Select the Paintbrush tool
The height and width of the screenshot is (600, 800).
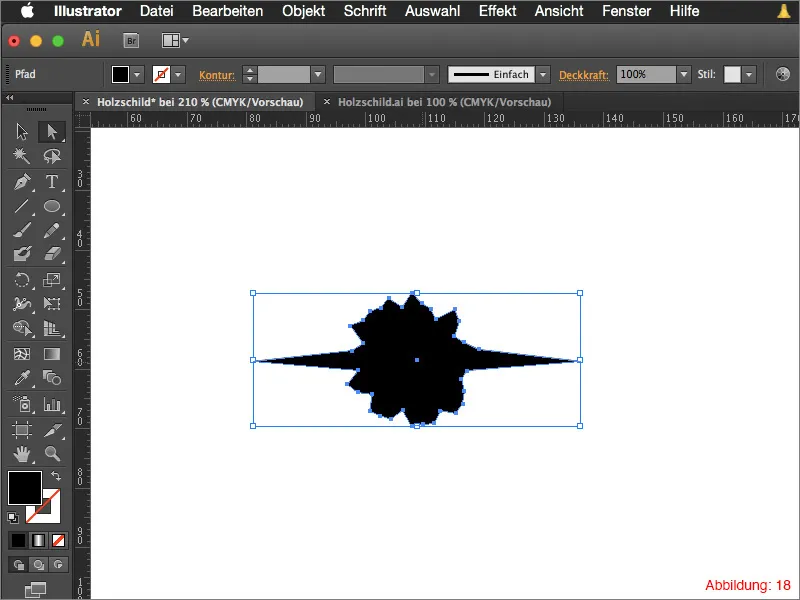point(22,230)
